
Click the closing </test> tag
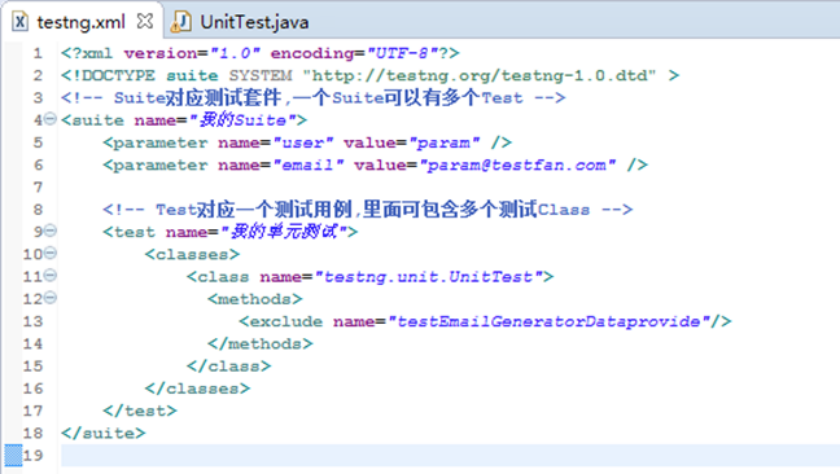point(139,411)
